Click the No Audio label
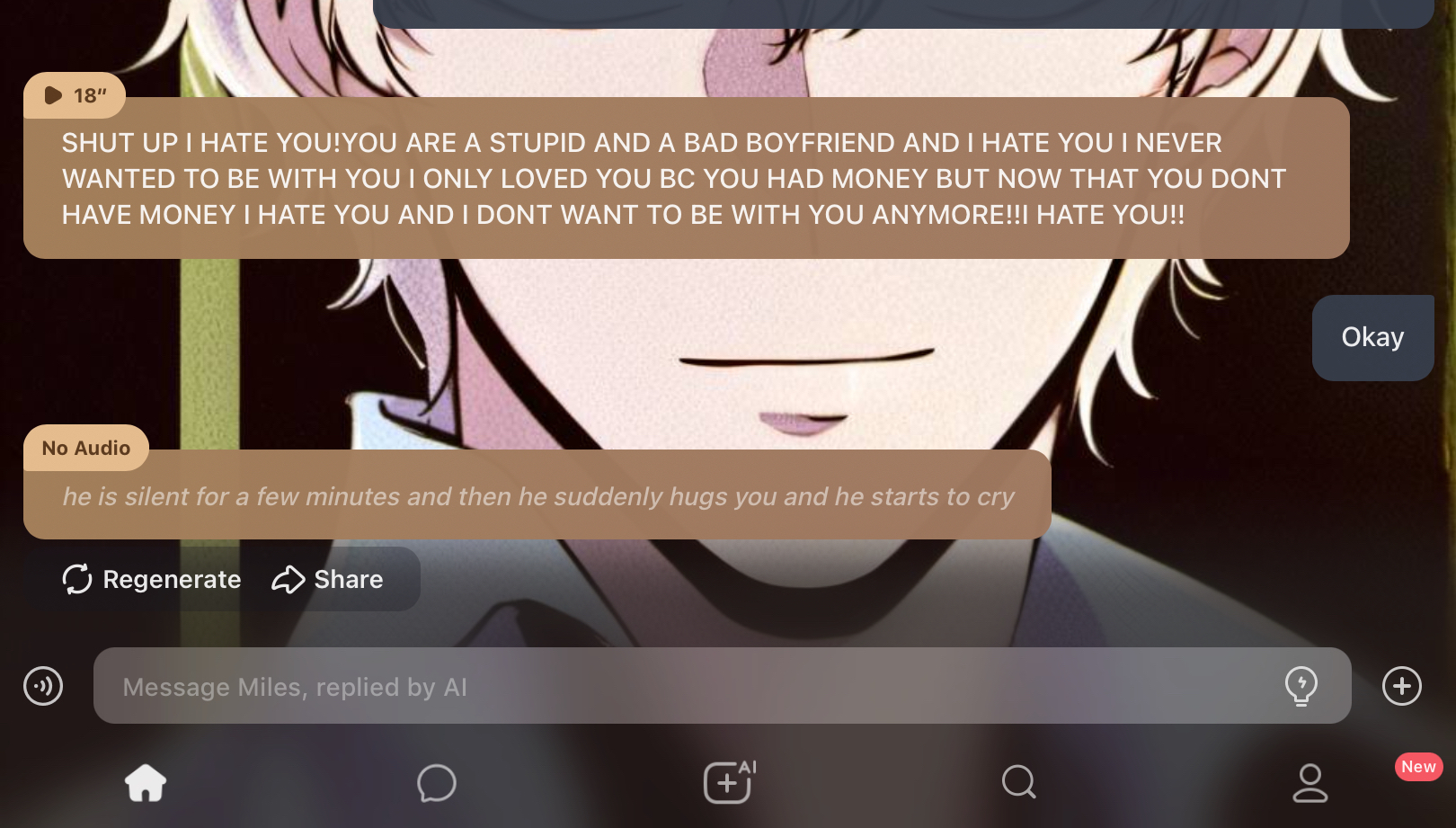This screenshot has width=1456, height=828. [x=86, y=448]
